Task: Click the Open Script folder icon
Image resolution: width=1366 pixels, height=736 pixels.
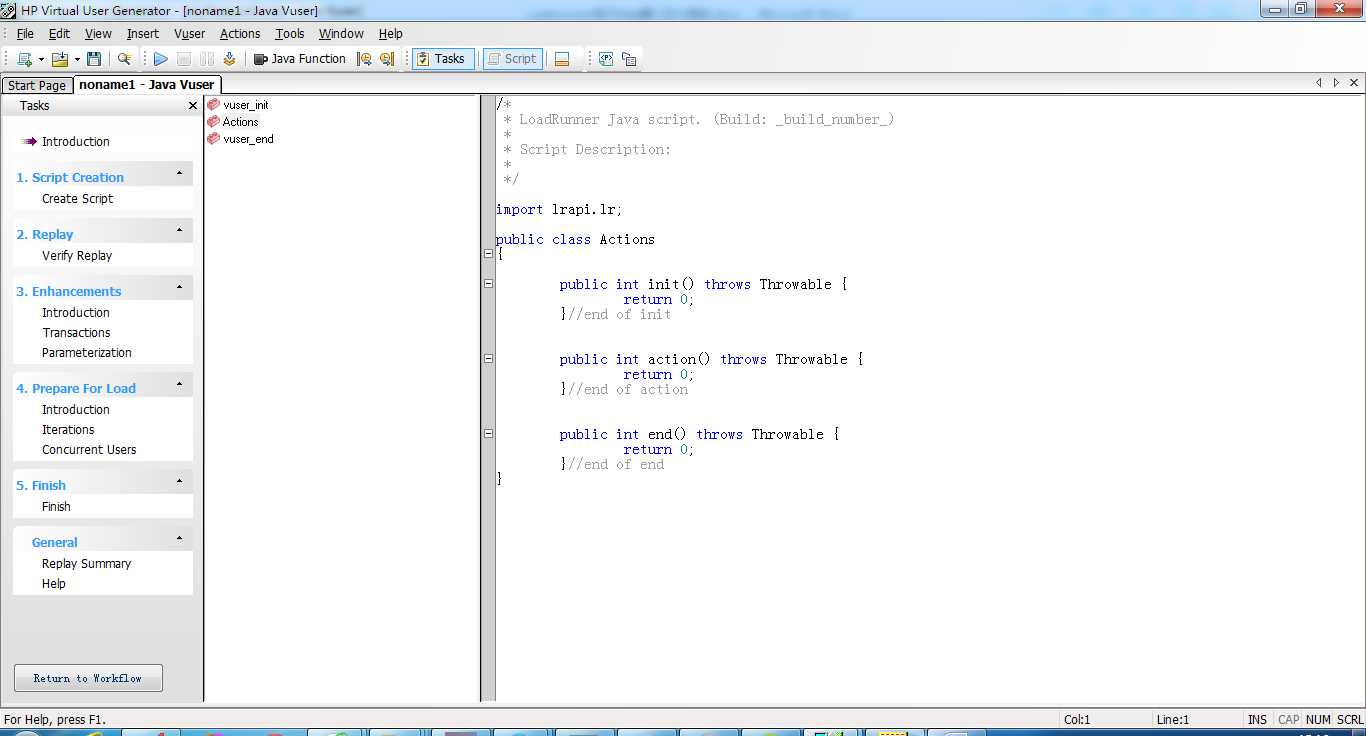Action: pyautogui.click(x=60, y=59)
